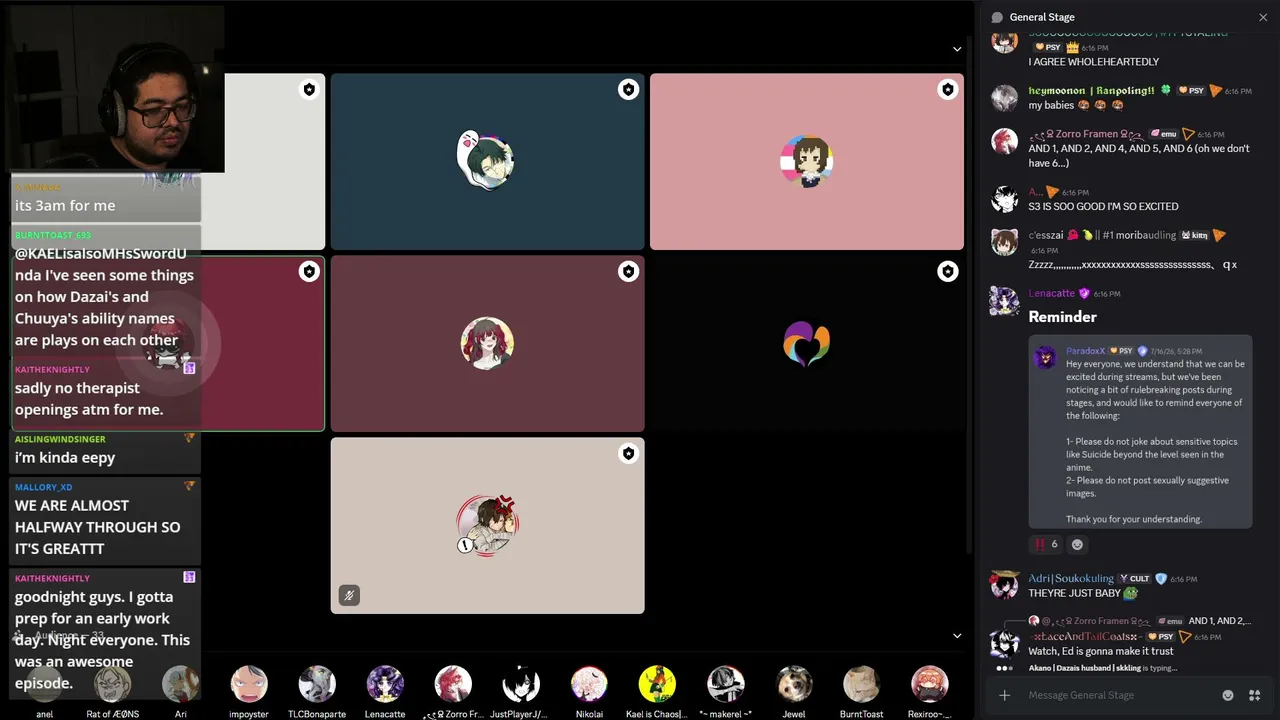Click the Zorro Framen username in chat
This screenshot has width=1280, height=720.
[1085, 133]
